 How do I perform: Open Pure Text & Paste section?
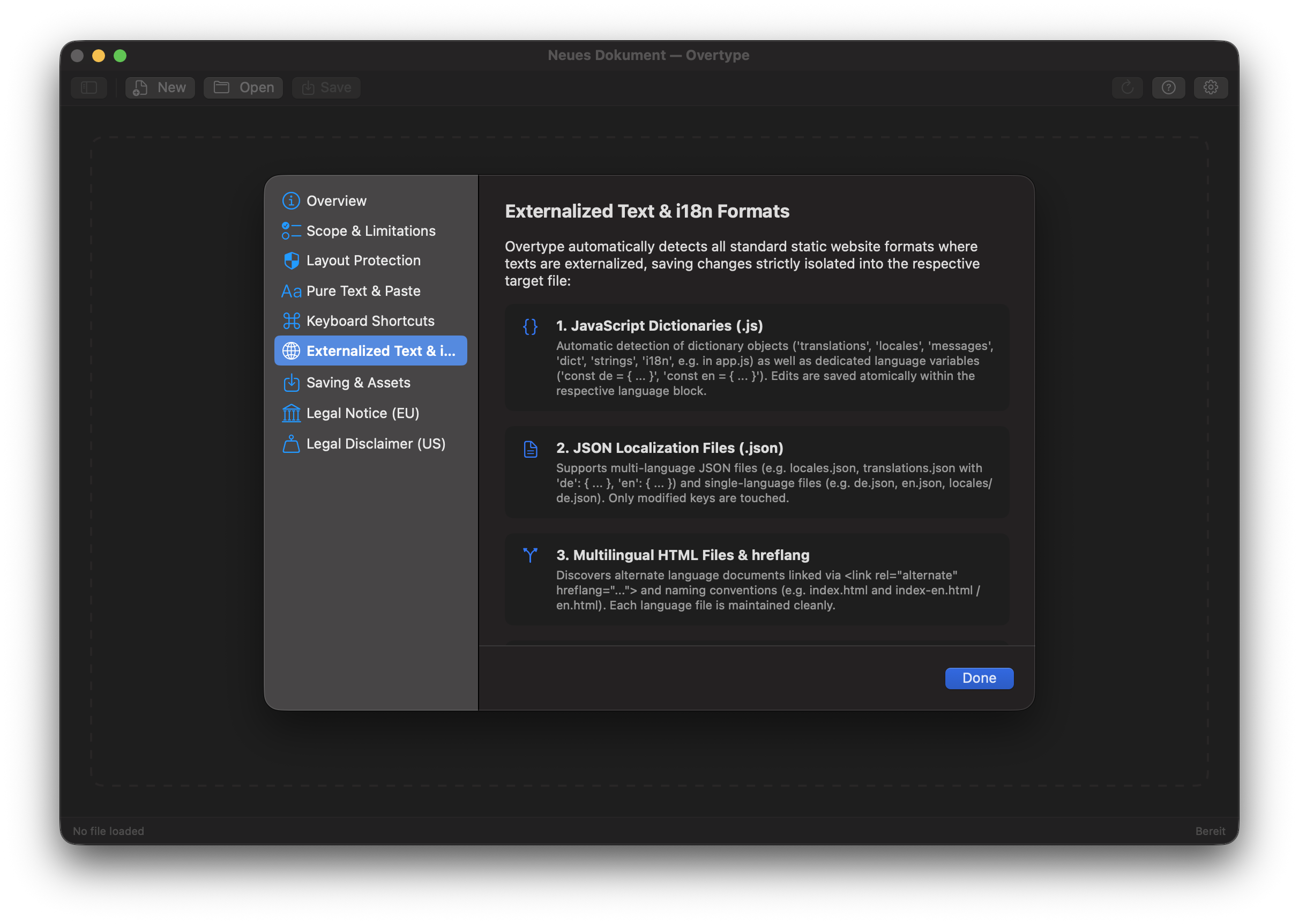371,292
